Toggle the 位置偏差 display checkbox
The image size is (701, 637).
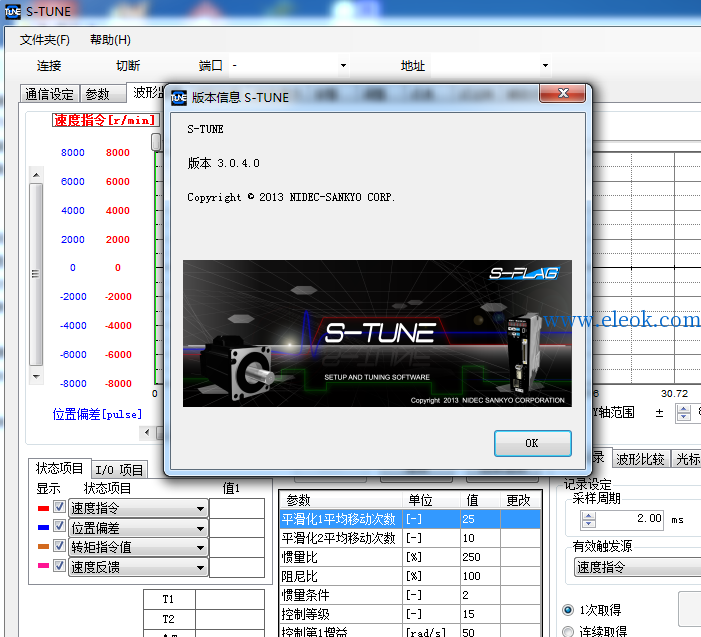coord(59,526)
